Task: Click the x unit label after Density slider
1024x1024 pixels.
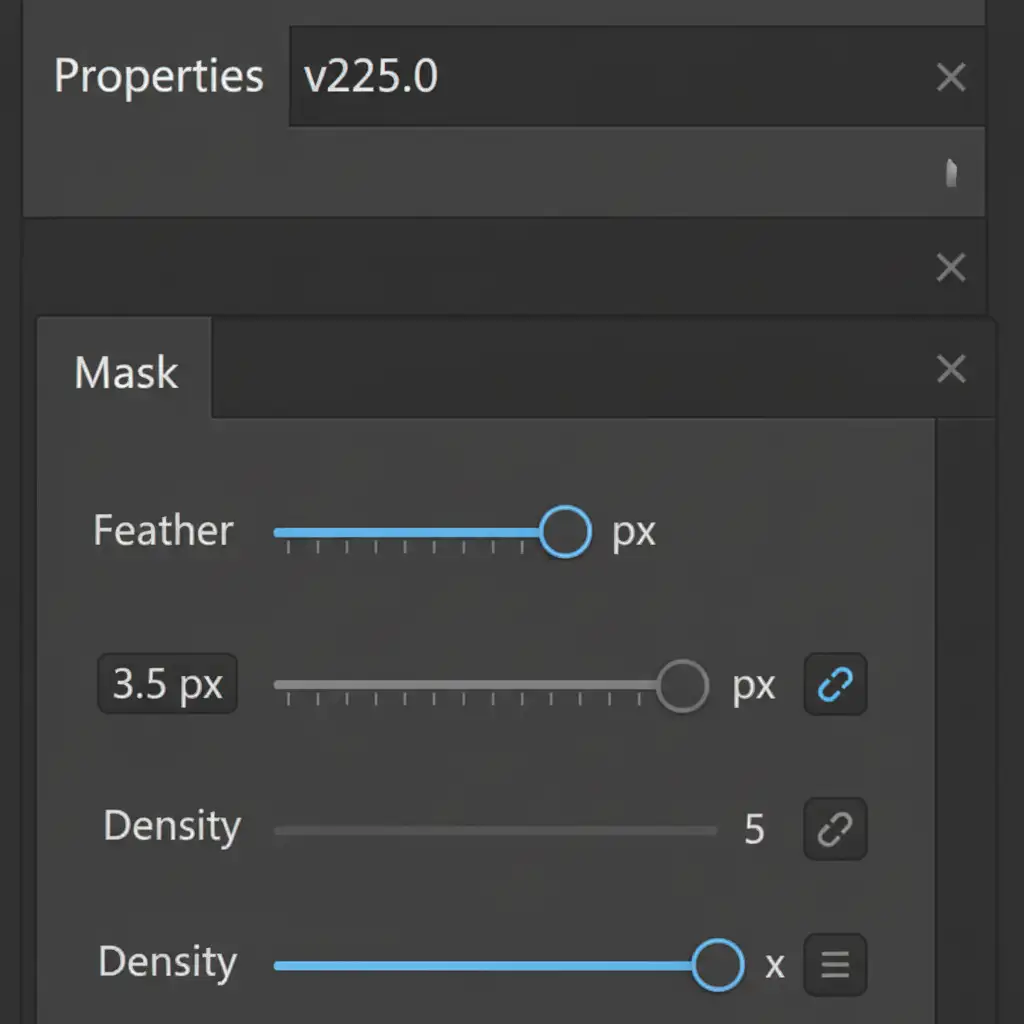Action: [x=774, y=966]
